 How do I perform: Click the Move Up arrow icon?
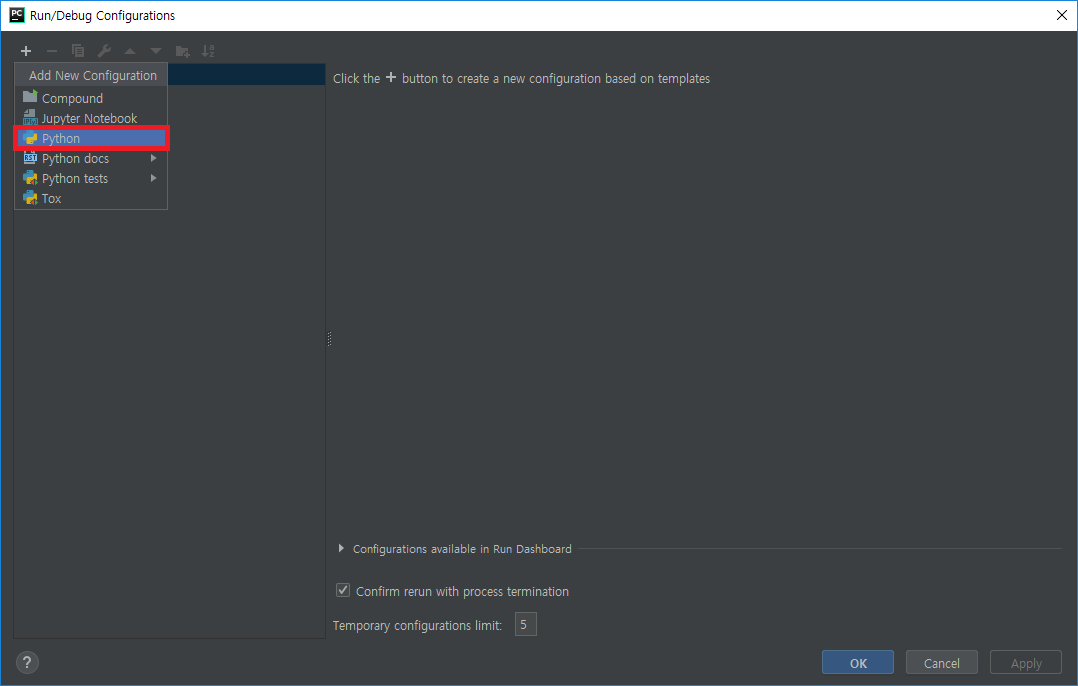tap(130, 51)
